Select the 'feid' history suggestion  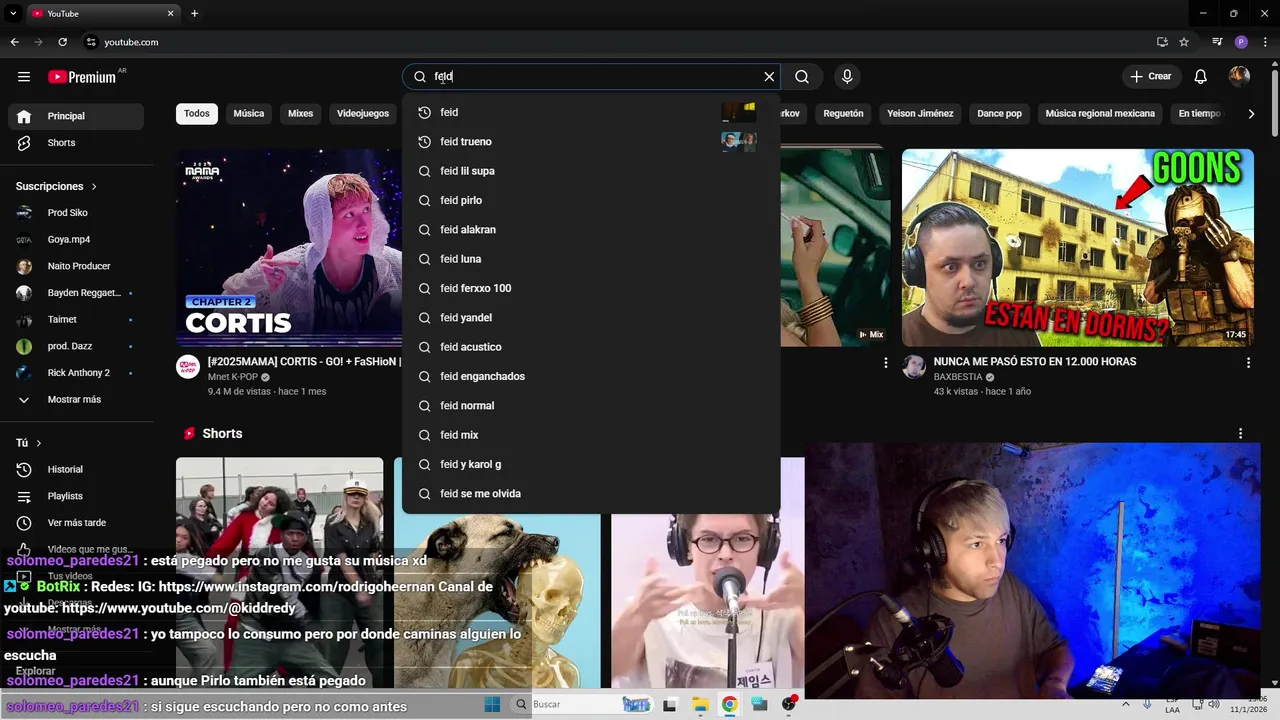point(590,112)
